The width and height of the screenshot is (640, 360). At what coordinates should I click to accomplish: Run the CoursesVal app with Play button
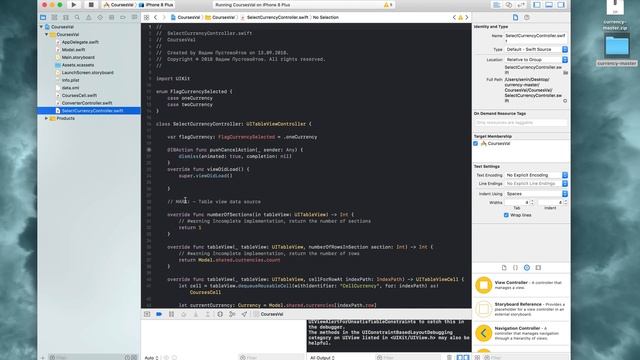pos(74,5)
